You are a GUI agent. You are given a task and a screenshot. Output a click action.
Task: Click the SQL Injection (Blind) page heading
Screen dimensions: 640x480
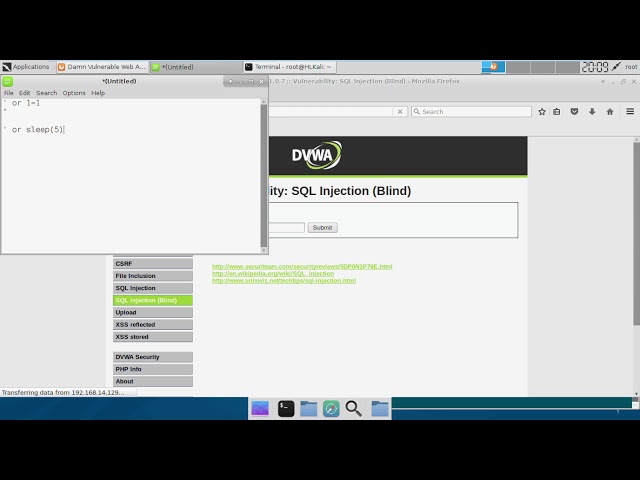pos(340,191)
